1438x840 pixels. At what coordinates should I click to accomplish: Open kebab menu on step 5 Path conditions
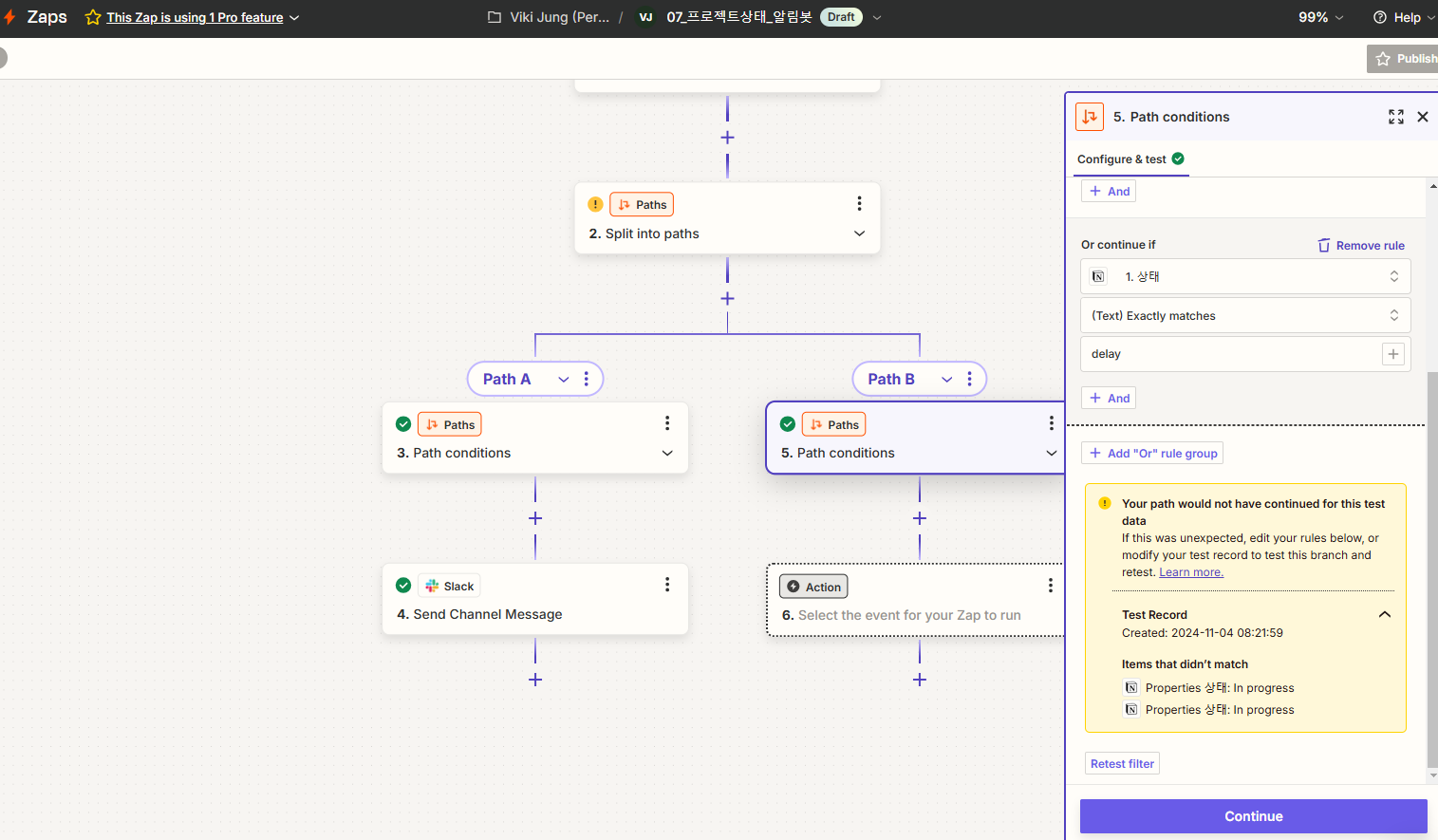pyautogui.click(x=1051, y=423)
